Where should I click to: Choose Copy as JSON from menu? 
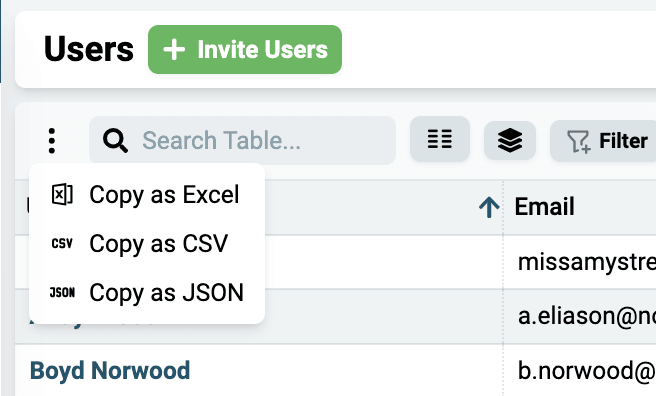click(147, 292)
